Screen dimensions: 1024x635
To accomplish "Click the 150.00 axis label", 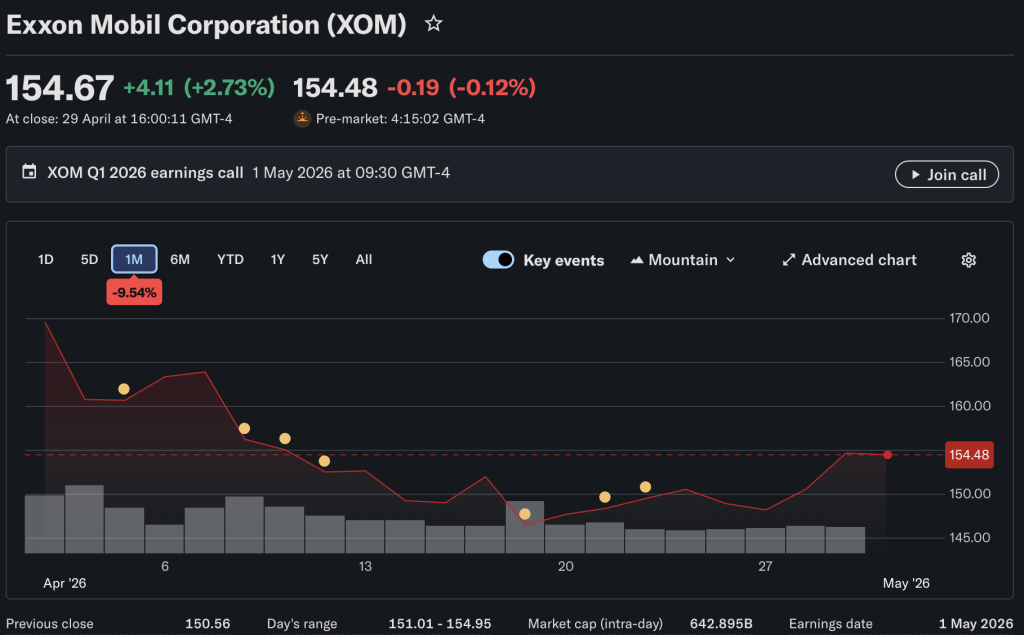I will click(969, 494).
